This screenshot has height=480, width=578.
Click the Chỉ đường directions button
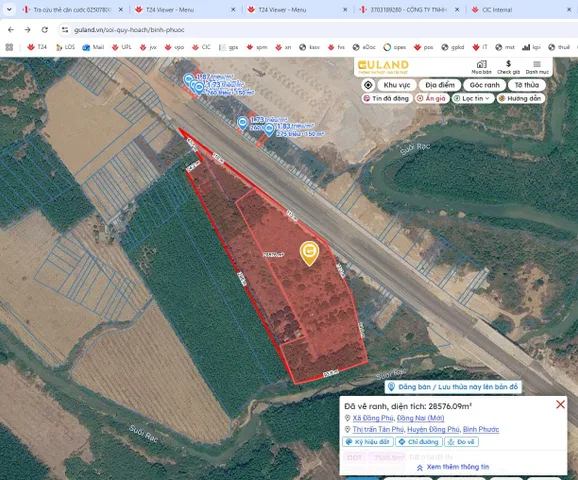pyautogui.click(x=419, y=442)
